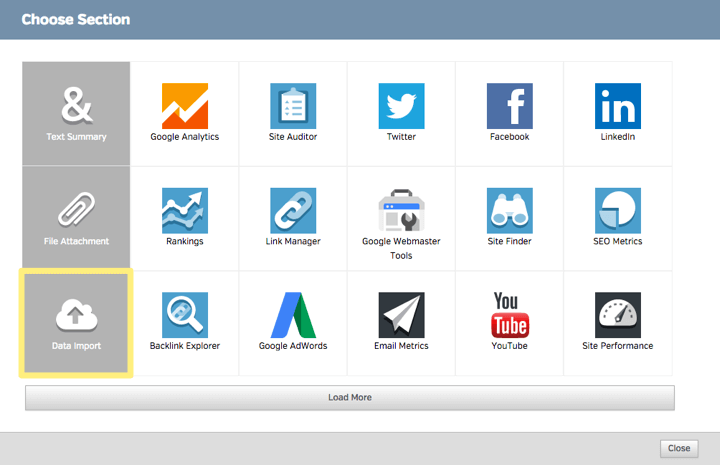Image resolution: width=720 pixels, height=465 pixels.
Task: Select the Site Finder binoculars icon
Action: click(x=510, y=211)
